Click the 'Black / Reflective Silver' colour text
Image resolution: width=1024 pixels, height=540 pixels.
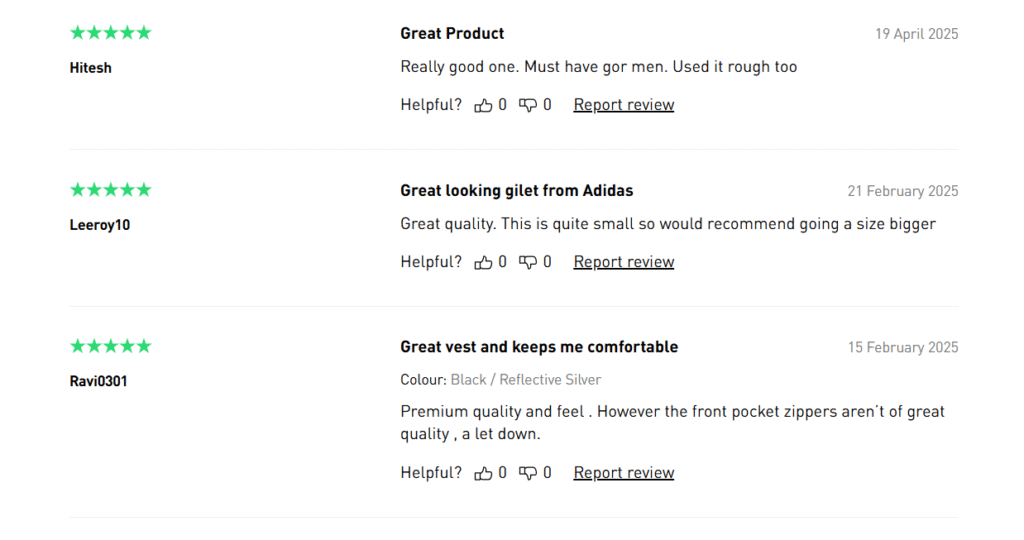(x=526, y=380)
